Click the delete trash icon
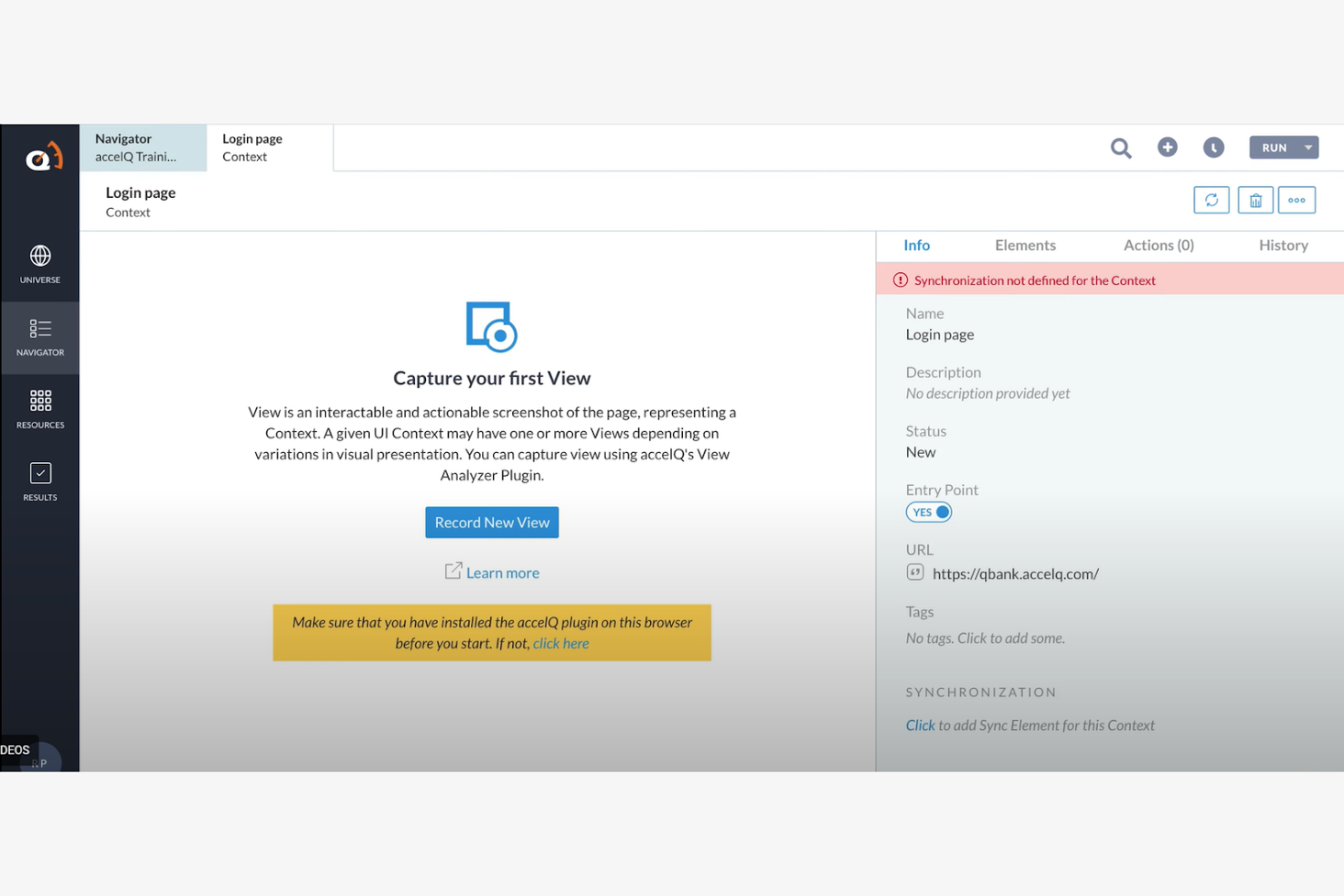This screenshot has height=896, width=1344. coord(1255,200)
